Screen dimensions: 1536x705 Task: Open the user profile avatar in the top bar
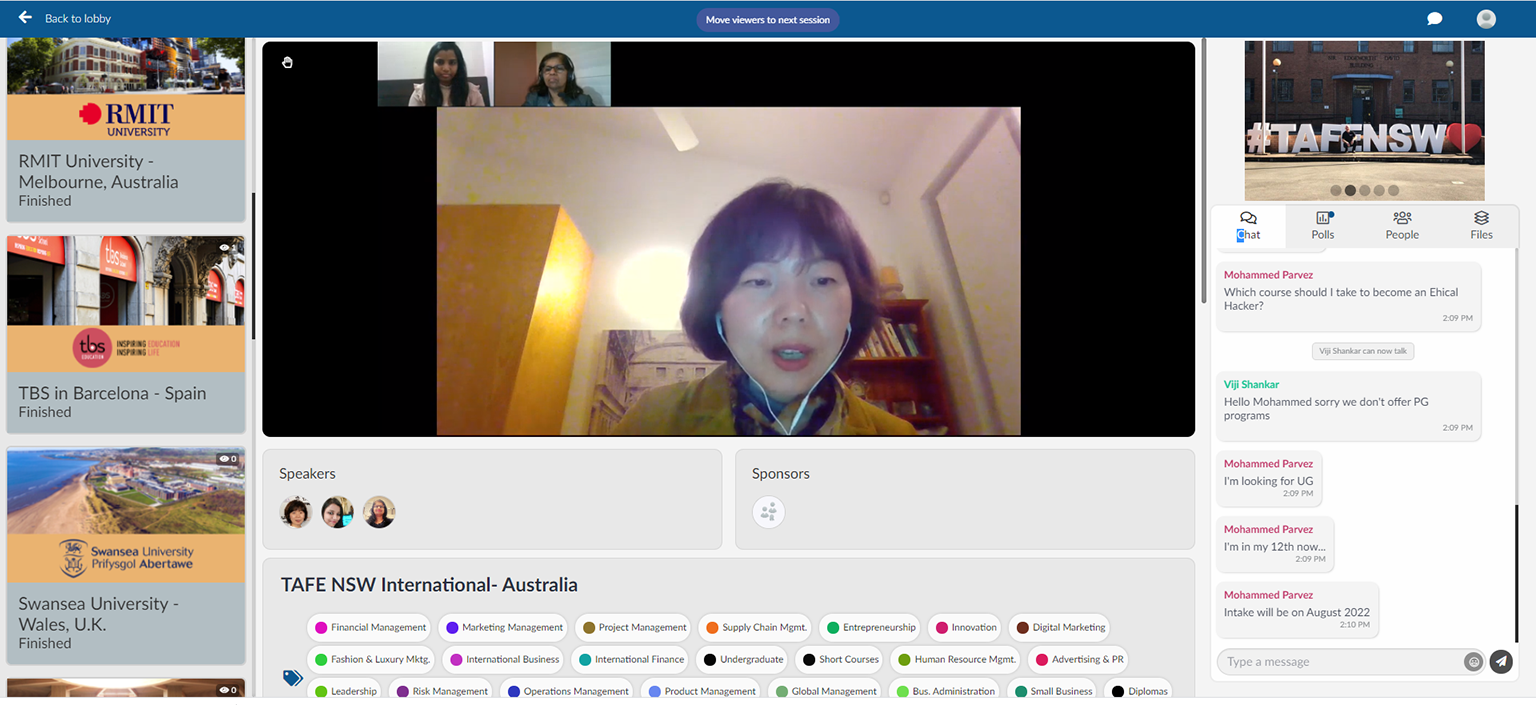(x=1486, y=19)
